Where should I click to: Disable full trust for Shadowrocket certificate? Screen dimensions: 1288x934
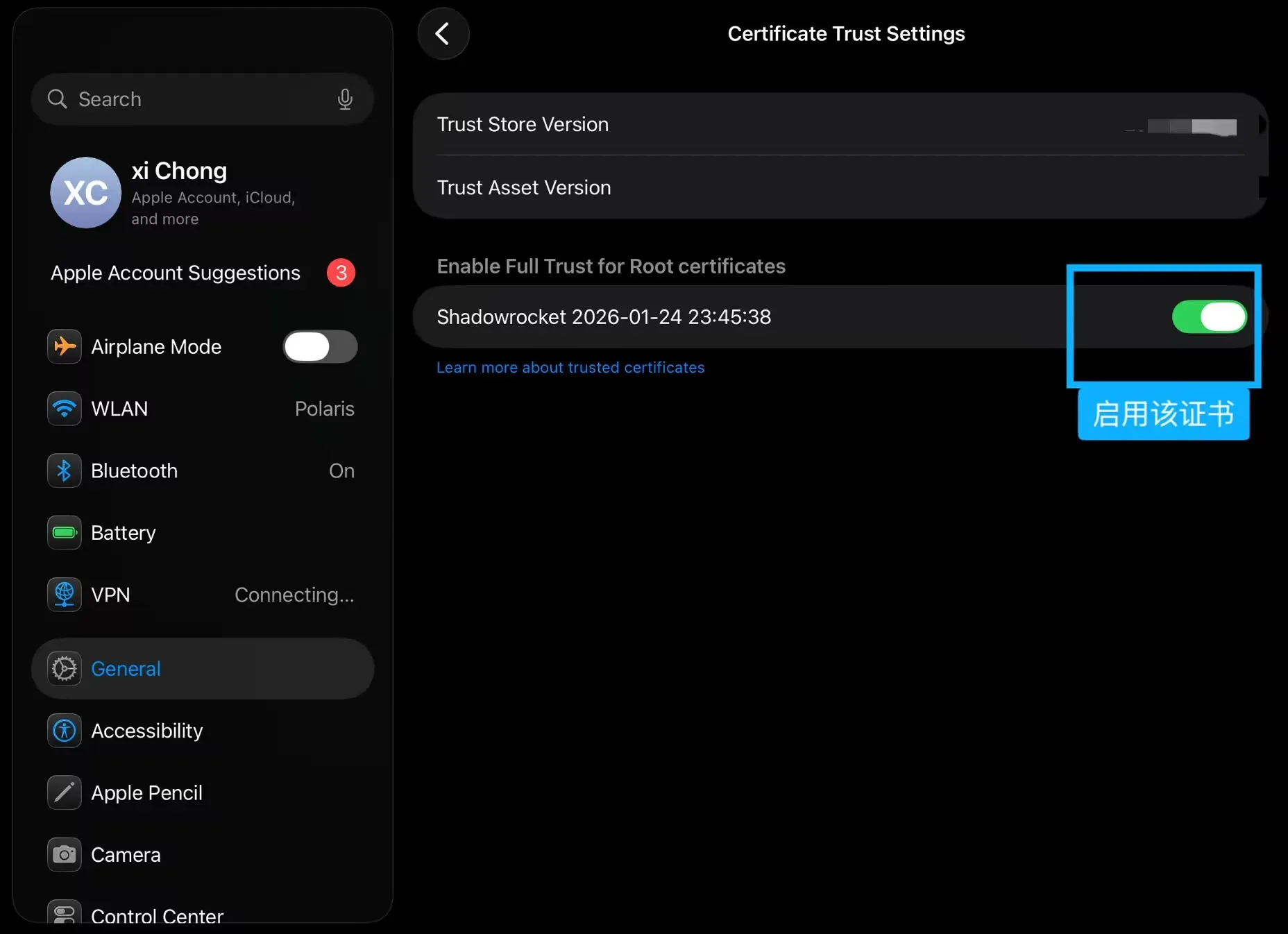tap(1209, 317)
